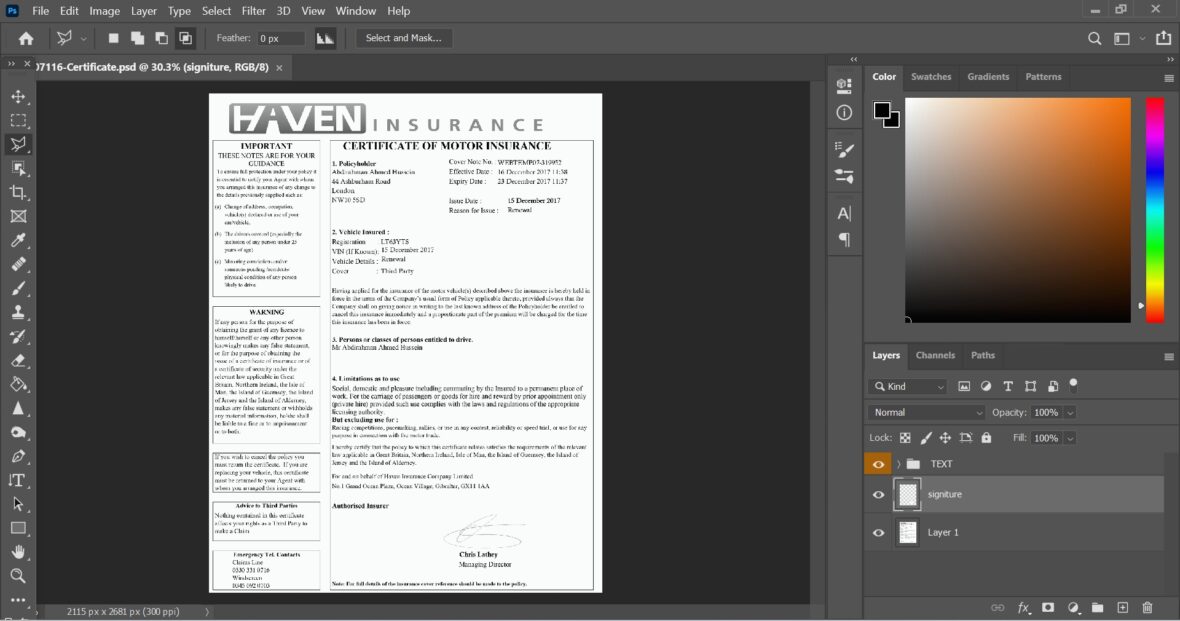Delete the selected layer via trash icon

pos(1147,607)
